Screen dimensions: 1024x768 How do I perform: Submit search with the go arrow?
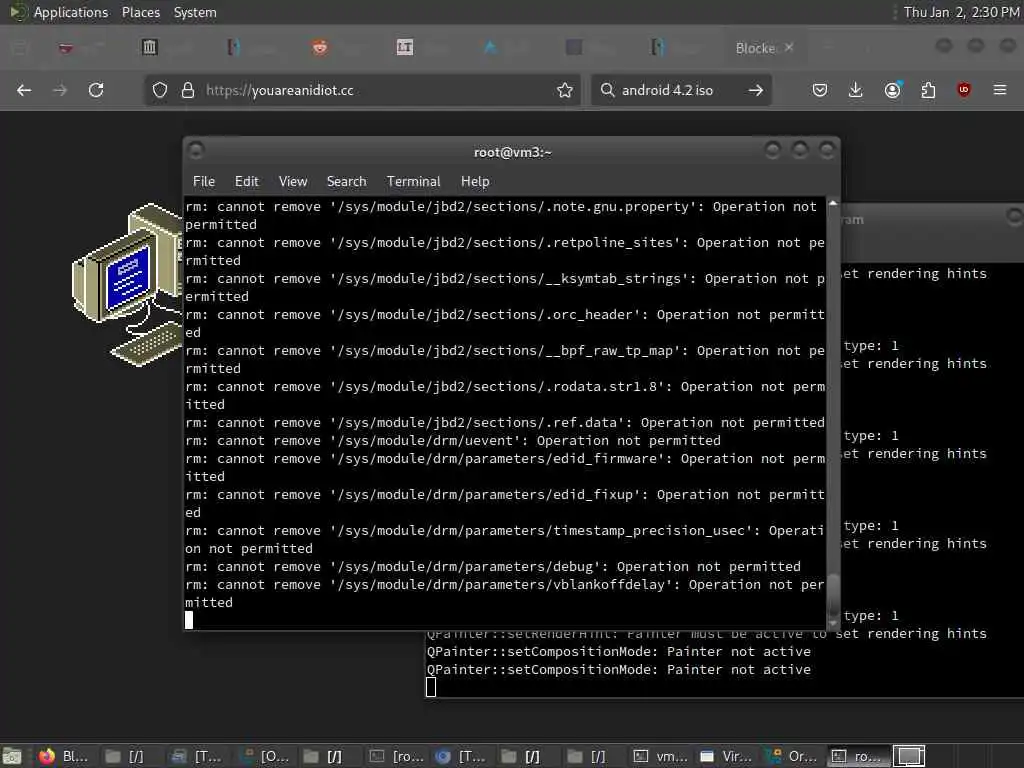tap(756, 90)
